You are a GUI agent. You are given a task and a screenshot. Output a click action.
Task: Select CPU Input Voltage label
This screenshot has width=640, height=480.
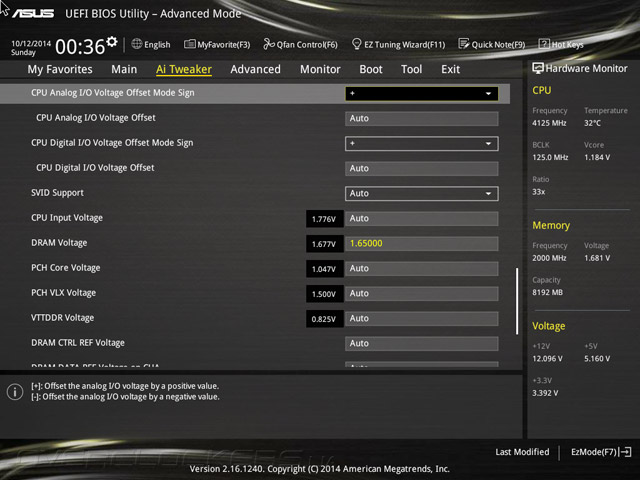[67, 218]
